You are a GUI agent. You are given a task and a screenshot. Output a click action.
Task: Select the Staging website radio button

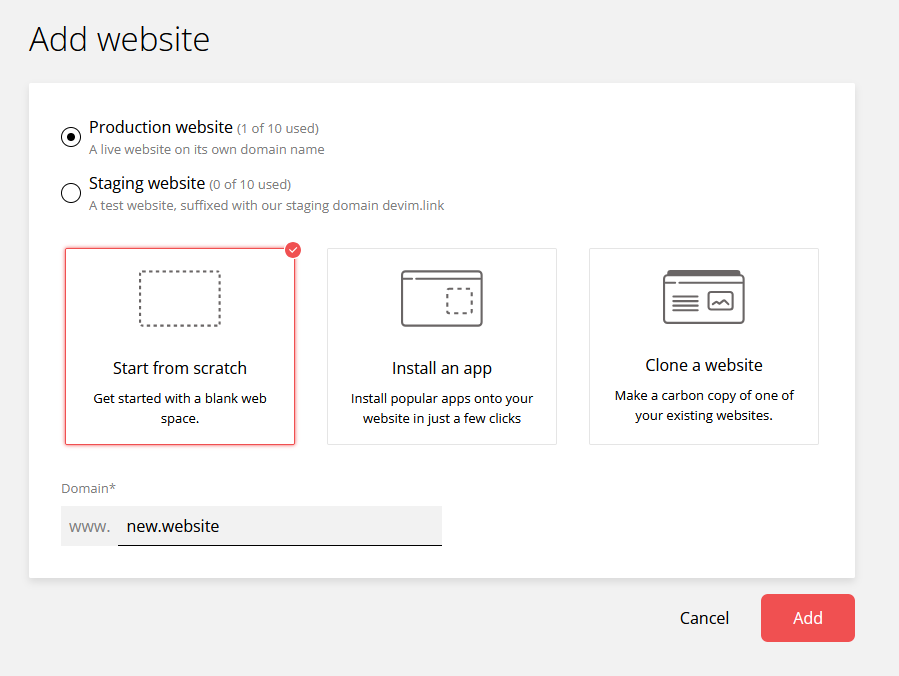tap(71, 193)
